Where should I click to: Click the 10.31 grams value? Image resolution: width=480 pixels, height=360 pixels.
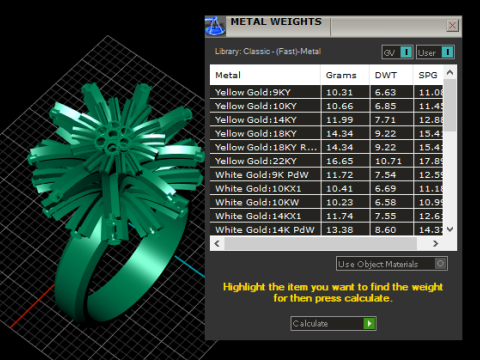[339, 92]
